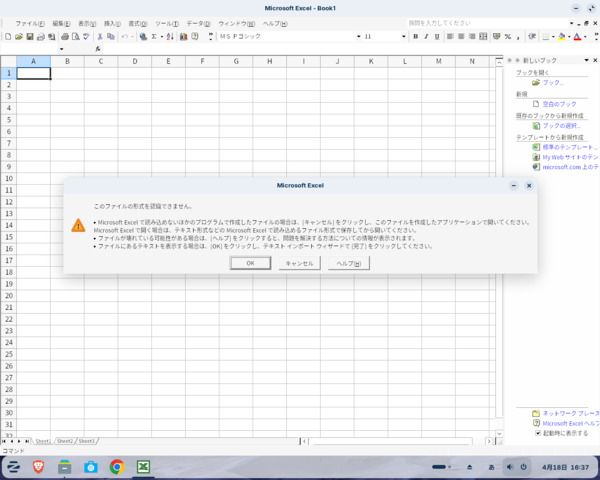Toggle Bold formatting
The height and width of the screenshot is (480, 600).
pos(416,36)
